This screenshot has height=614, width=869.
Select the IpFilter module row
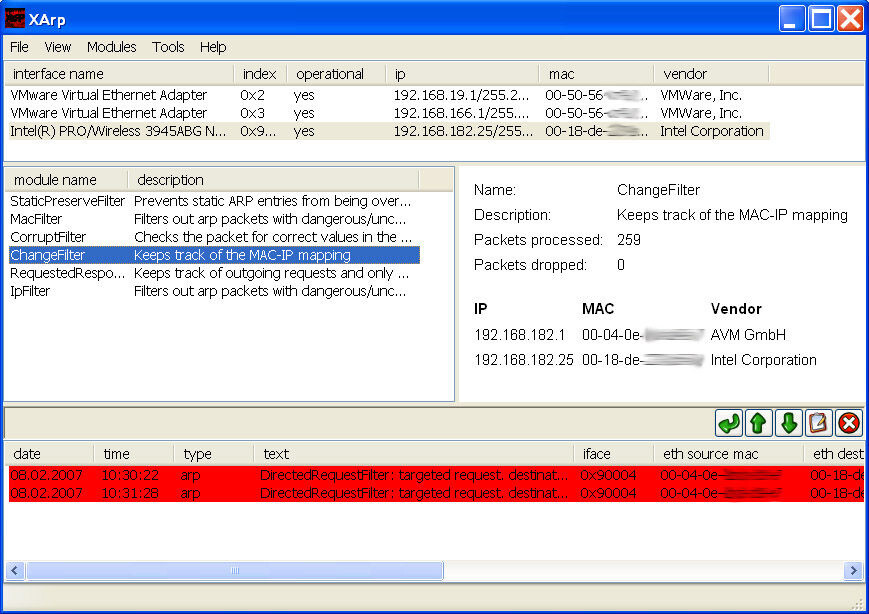click(x=30, y=291)
